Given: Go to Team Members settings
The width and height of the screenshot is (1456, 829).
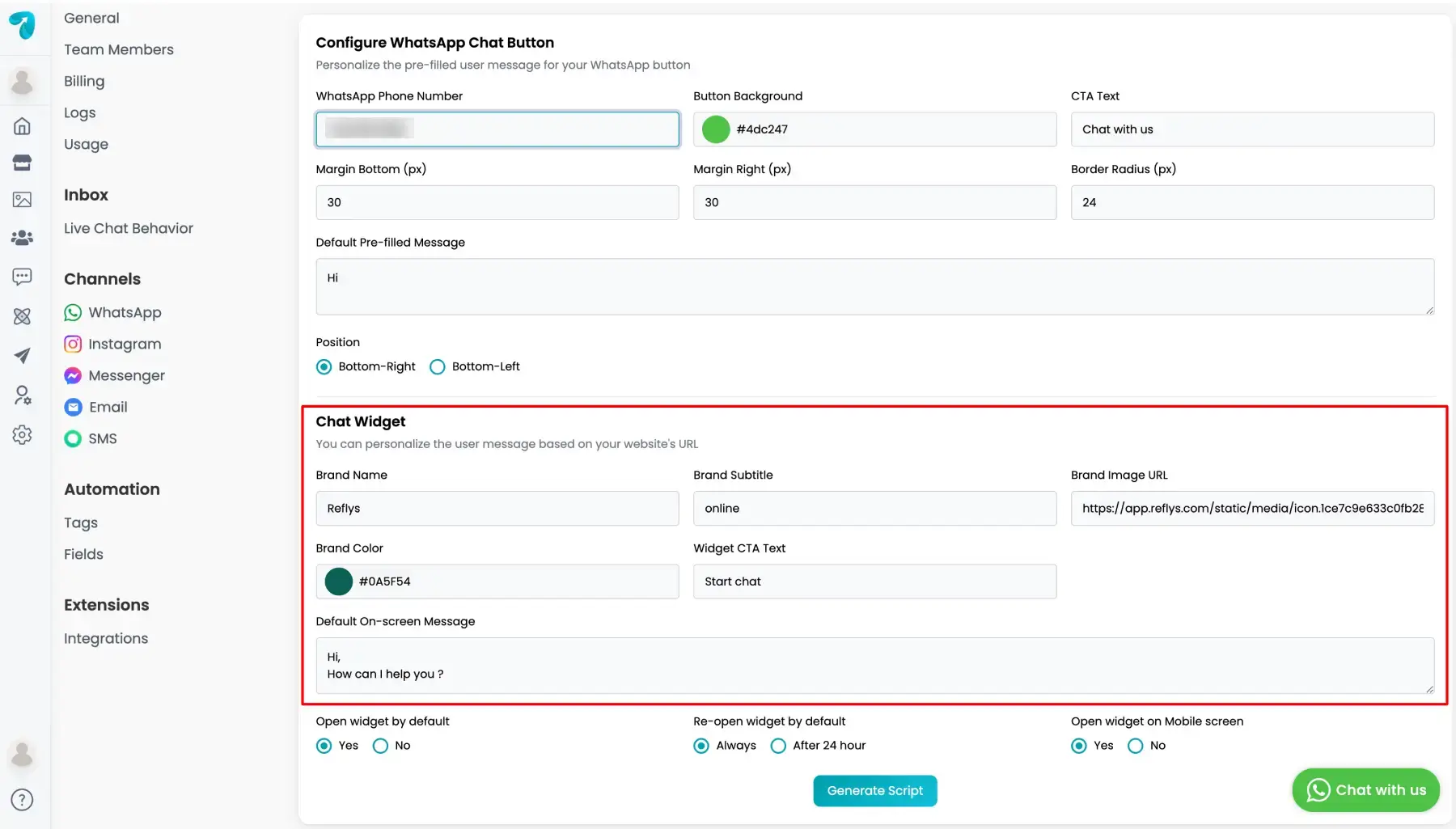Looking at the screenshot, I should click(119, 49).
